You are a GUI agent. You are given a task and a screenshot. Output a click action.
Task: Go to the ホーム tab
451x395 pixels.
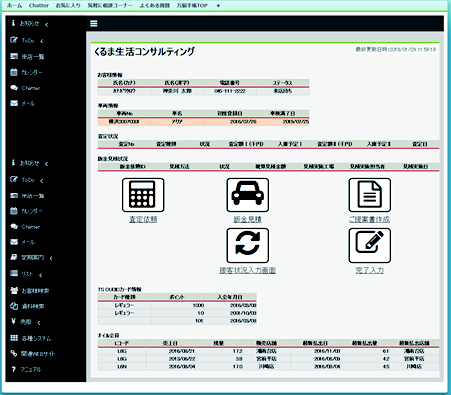tap(14, 6)
